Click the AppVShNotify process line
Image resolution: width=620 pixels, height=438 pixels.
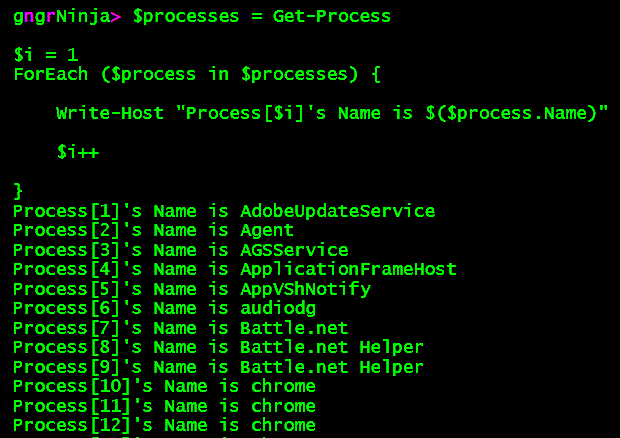click(191, 289)
